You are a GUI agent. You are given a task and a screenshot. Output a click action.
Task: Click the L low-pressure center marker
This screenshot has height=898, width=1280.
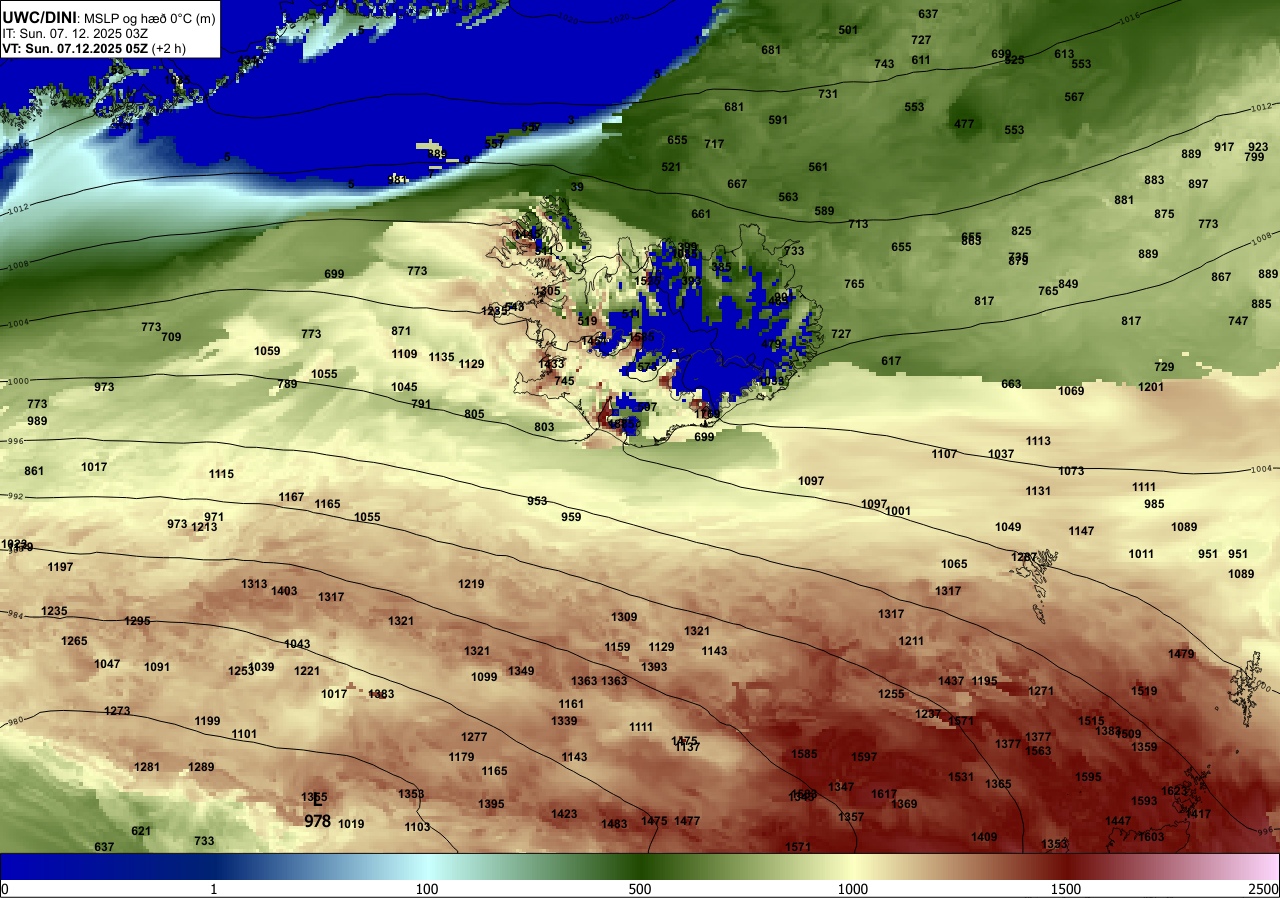tap(318, 800)
